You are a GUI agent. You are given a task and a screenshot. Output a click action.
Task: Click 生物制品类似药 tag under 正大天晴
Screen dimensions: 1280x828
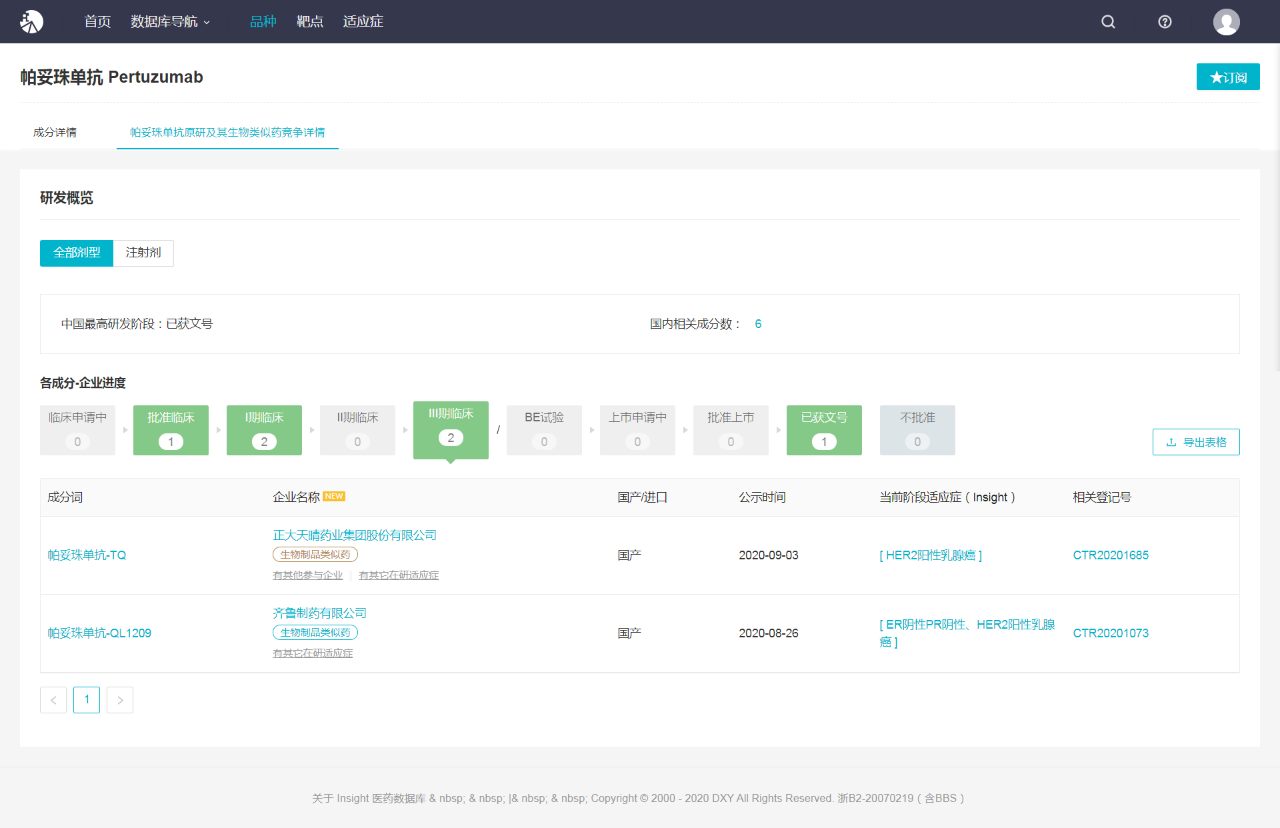[x=315, y=554]
